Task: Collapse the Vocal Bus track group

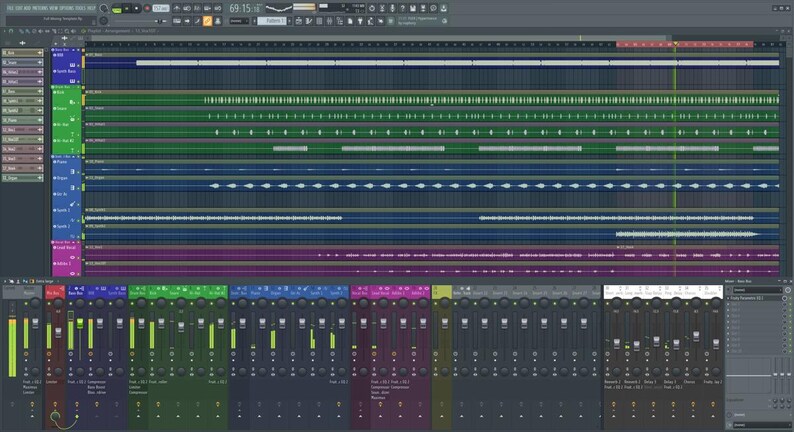Action: pos(73,243)
